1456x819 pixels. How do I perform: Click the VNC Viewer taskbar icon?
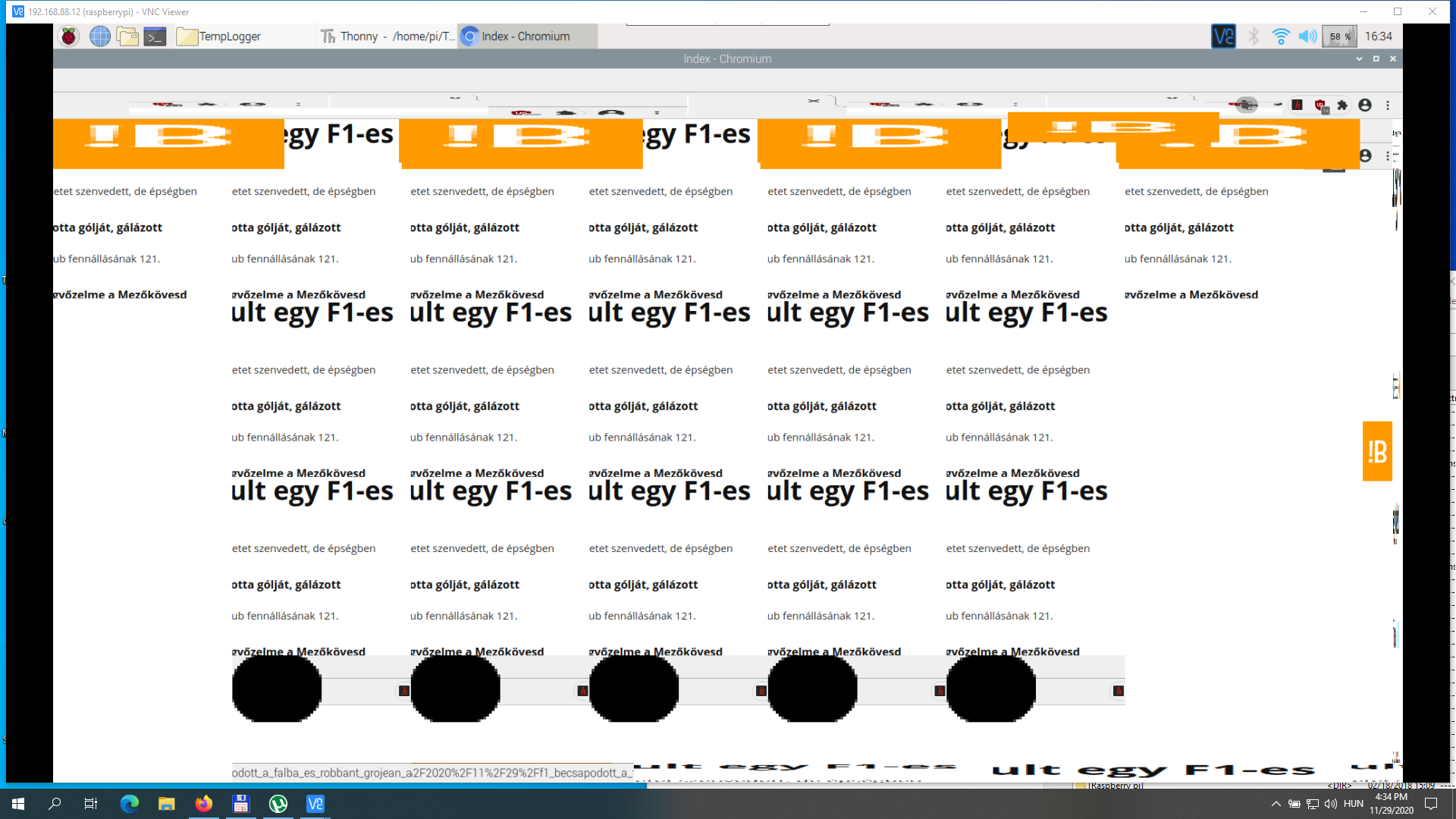[315, 804]
